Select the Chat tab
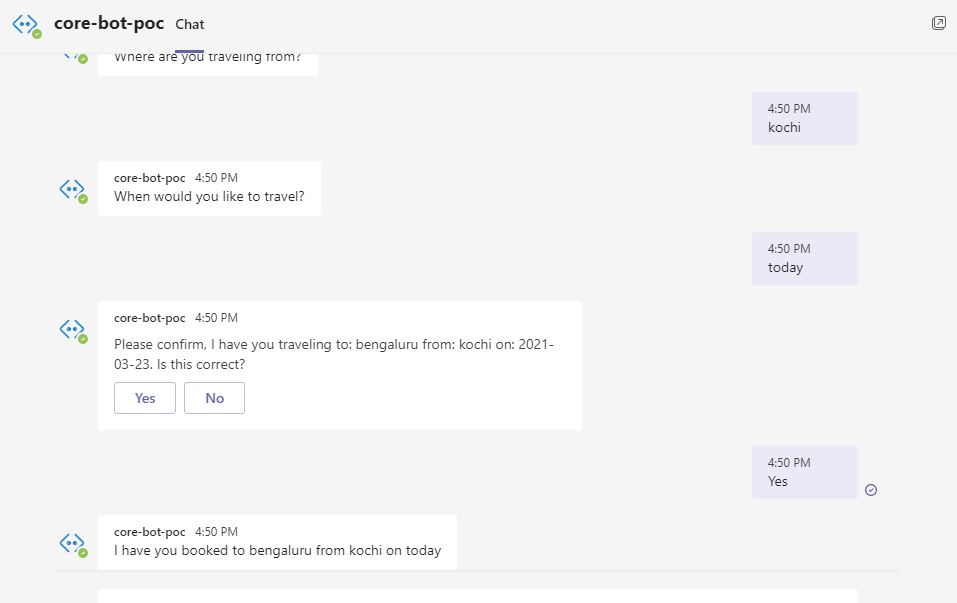This screenshot has height=603, width=957. pos(189,24)
